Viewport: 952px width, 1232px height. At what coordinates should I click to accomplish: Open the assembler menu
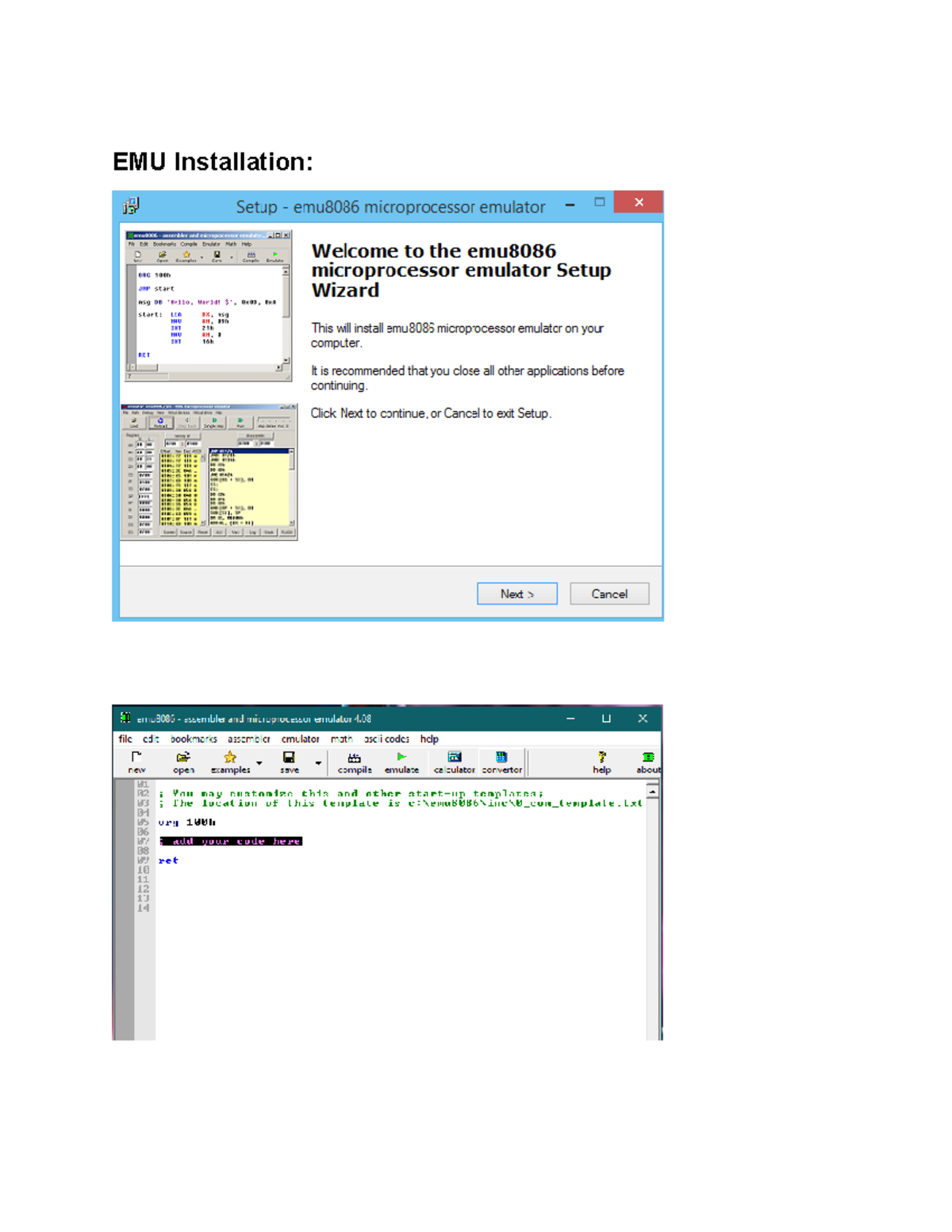pos(249,739)
